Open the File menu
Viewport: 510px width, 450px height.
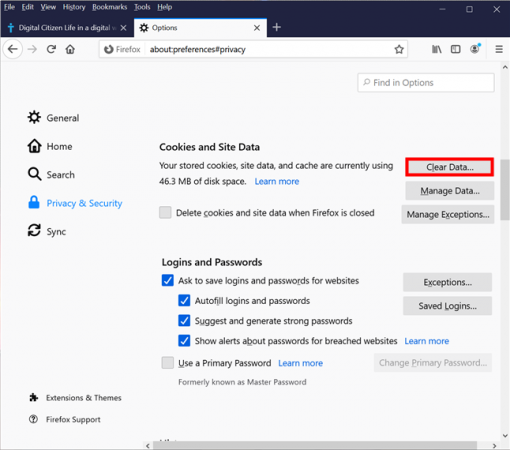pos(9,7)
